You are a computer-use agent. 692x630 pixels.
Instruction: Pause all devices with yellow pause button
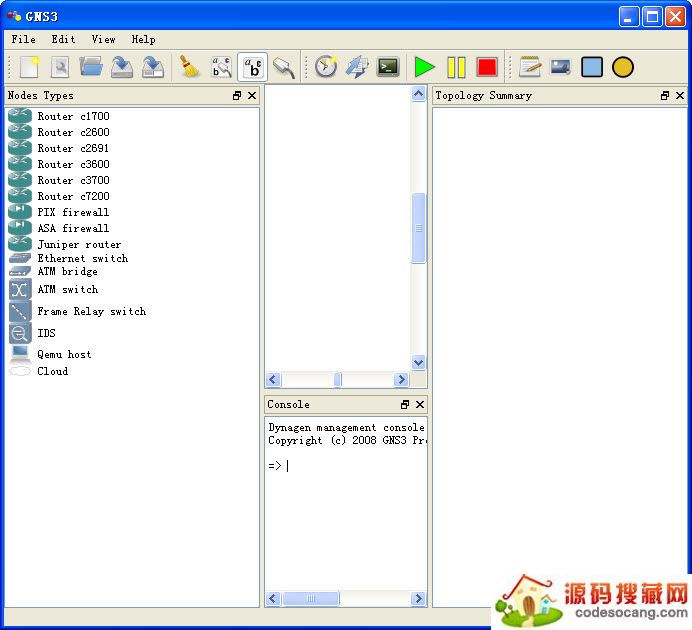(x=456, y=67)
